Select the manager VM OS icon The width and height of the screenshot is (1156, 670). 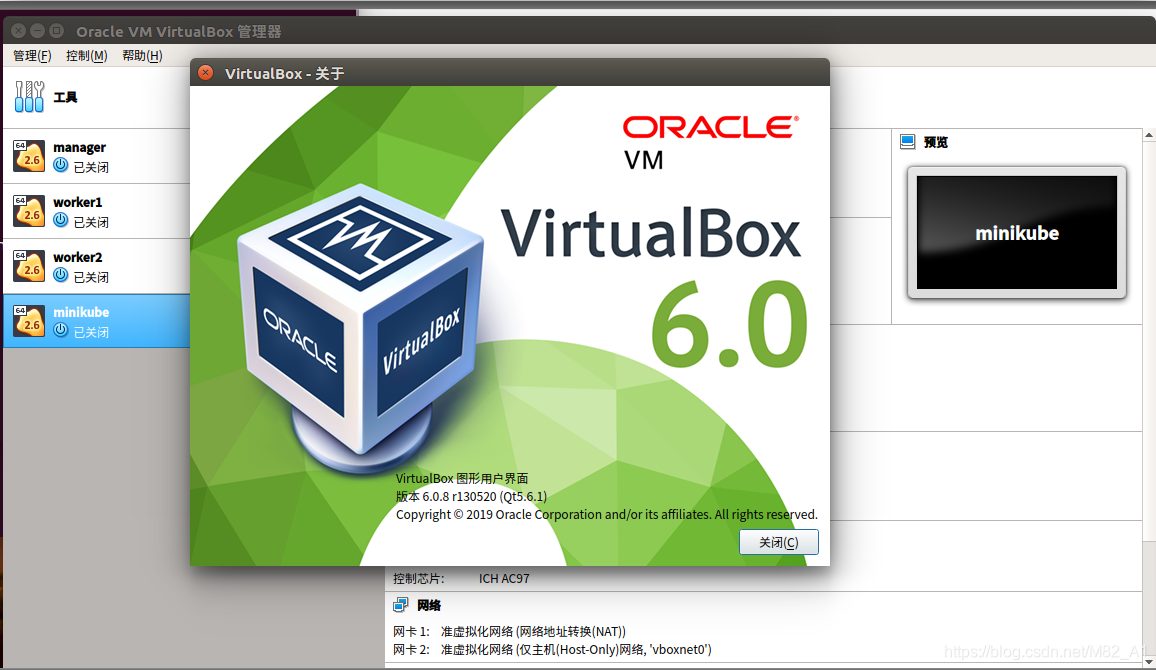click(29, 156)
